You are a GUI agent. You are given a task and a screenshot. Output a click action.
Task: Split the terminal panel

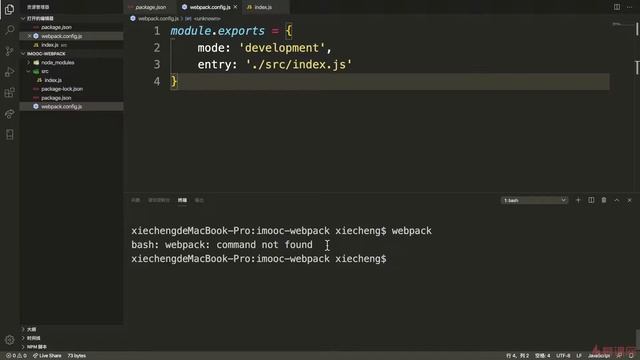point(591,200)
